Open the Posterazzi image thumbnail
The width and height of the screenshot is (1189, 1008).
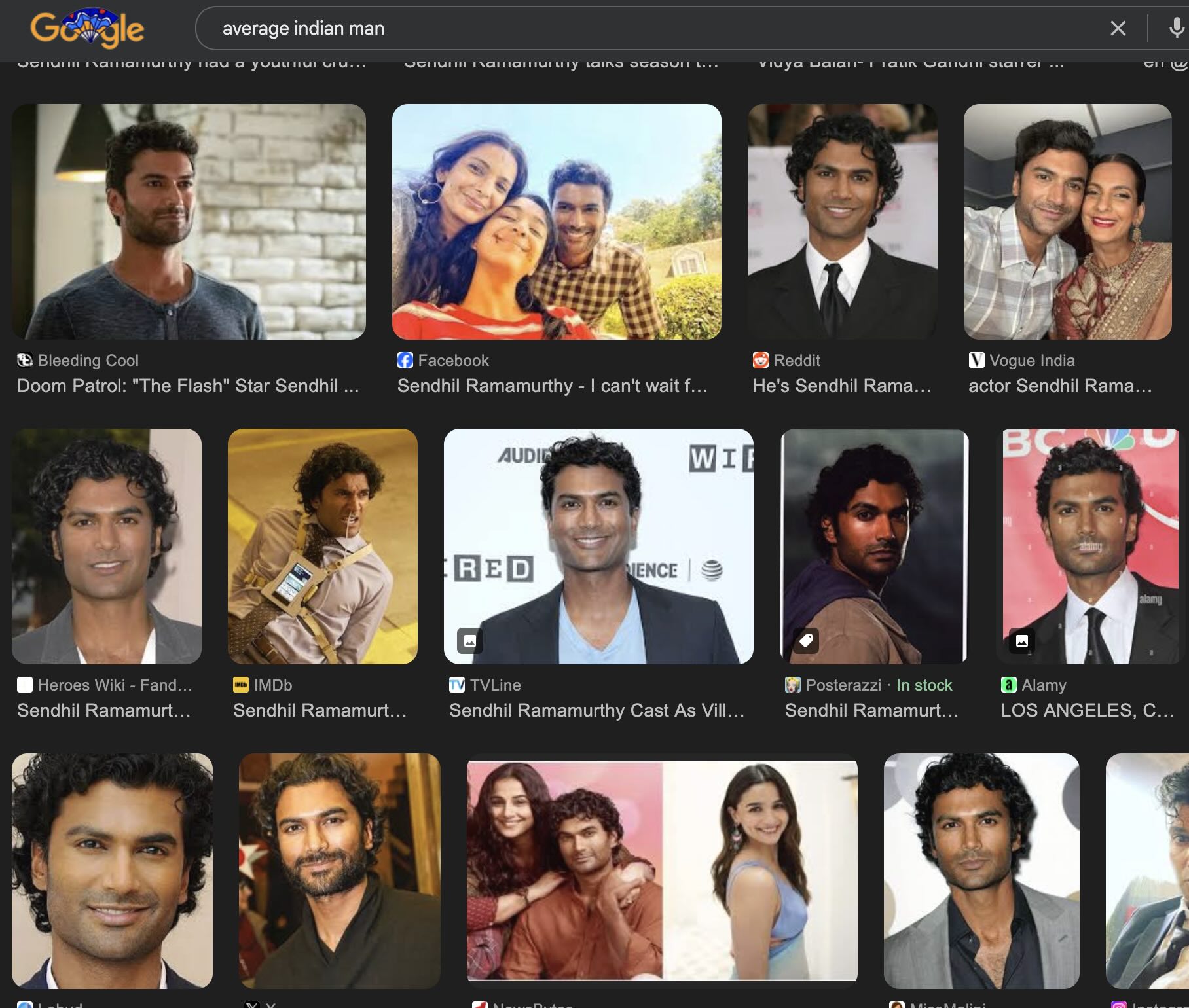874,547
